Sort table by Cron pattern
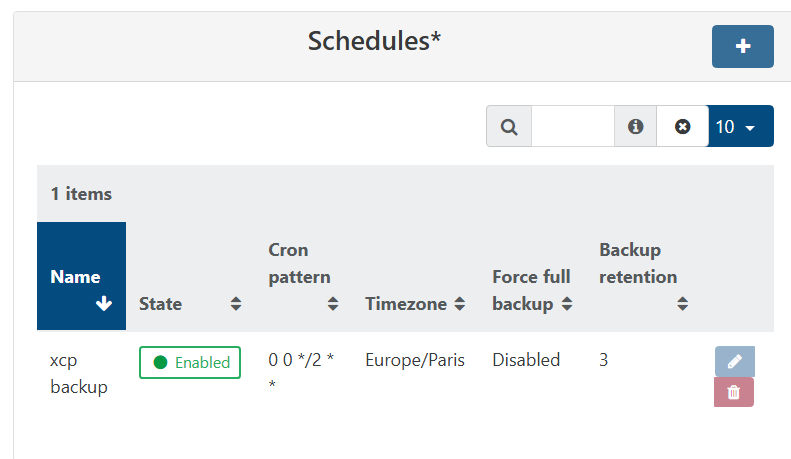Screen dimensions: 791x459 click(x=332, y=304)
